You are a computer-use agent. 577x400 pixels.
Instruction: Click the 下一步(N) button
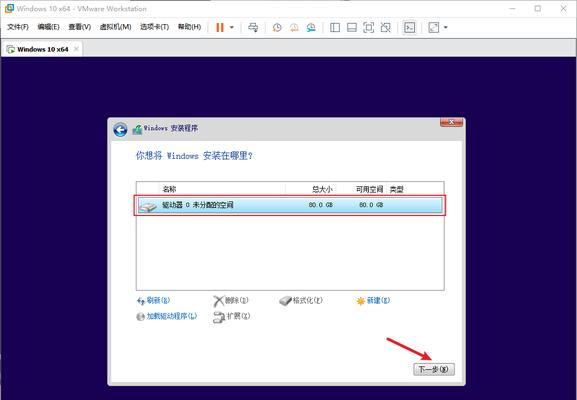click(x=434, y=369)
